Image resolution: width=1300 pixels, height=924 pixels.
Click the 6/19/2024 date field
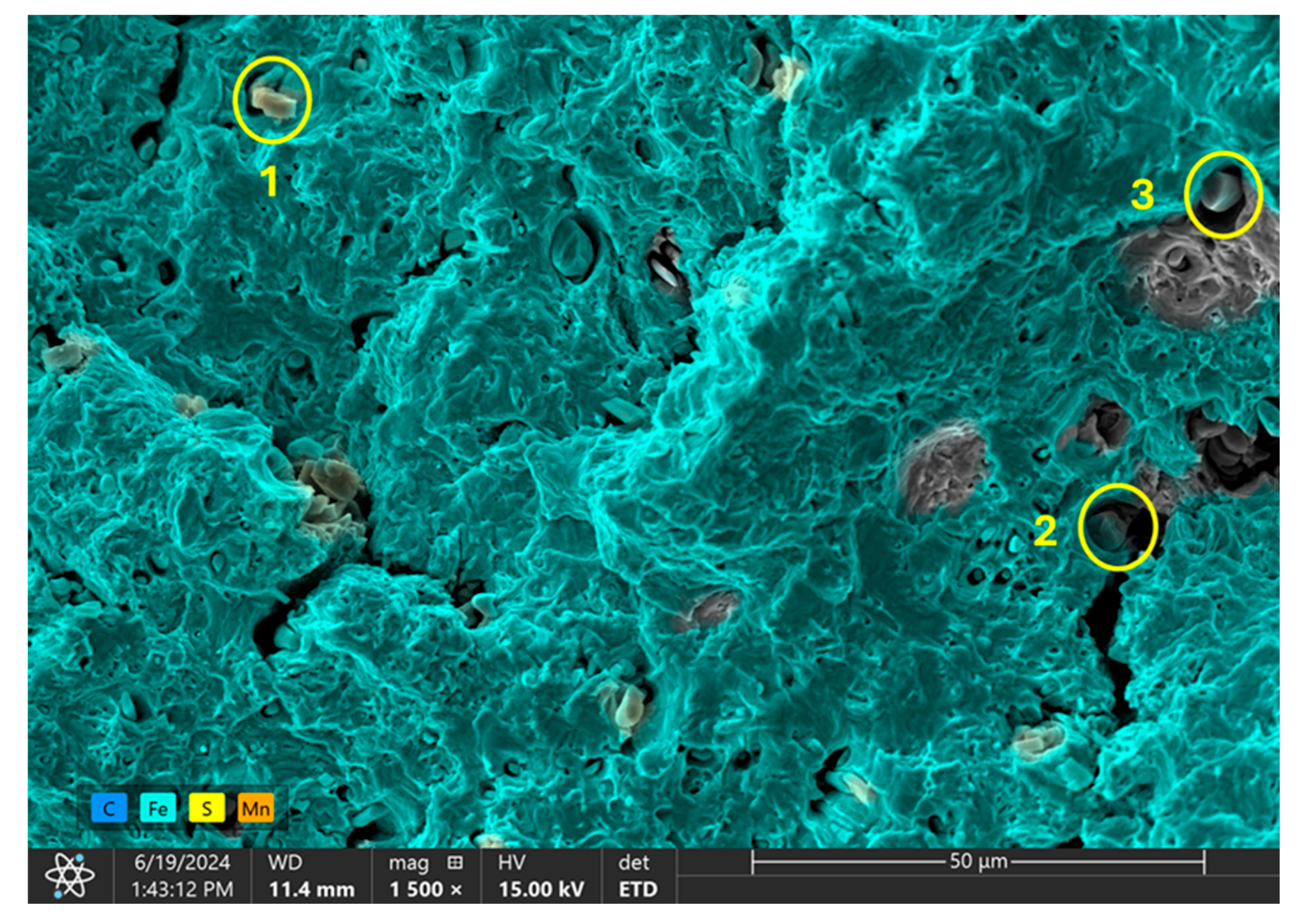[x=182, y=863]
